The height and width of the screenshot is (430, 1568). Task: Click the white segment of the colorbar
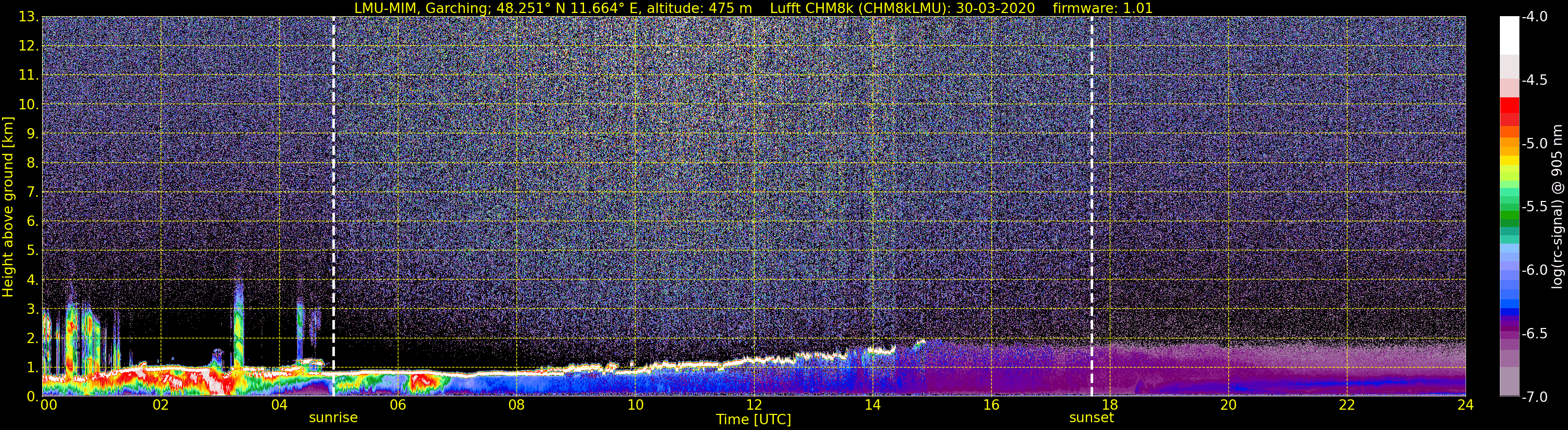tap(1510, 35)
